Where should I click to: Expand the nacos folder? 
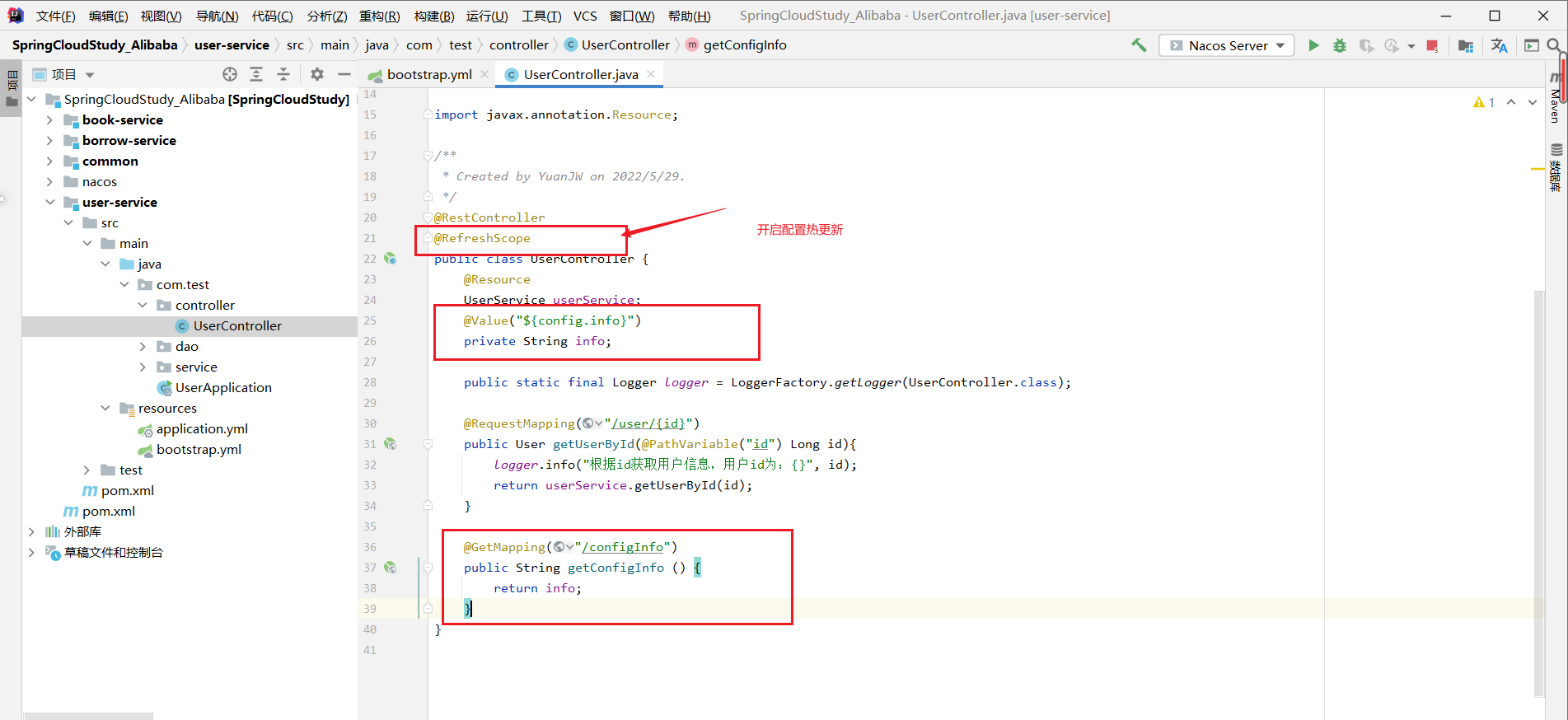49,182
